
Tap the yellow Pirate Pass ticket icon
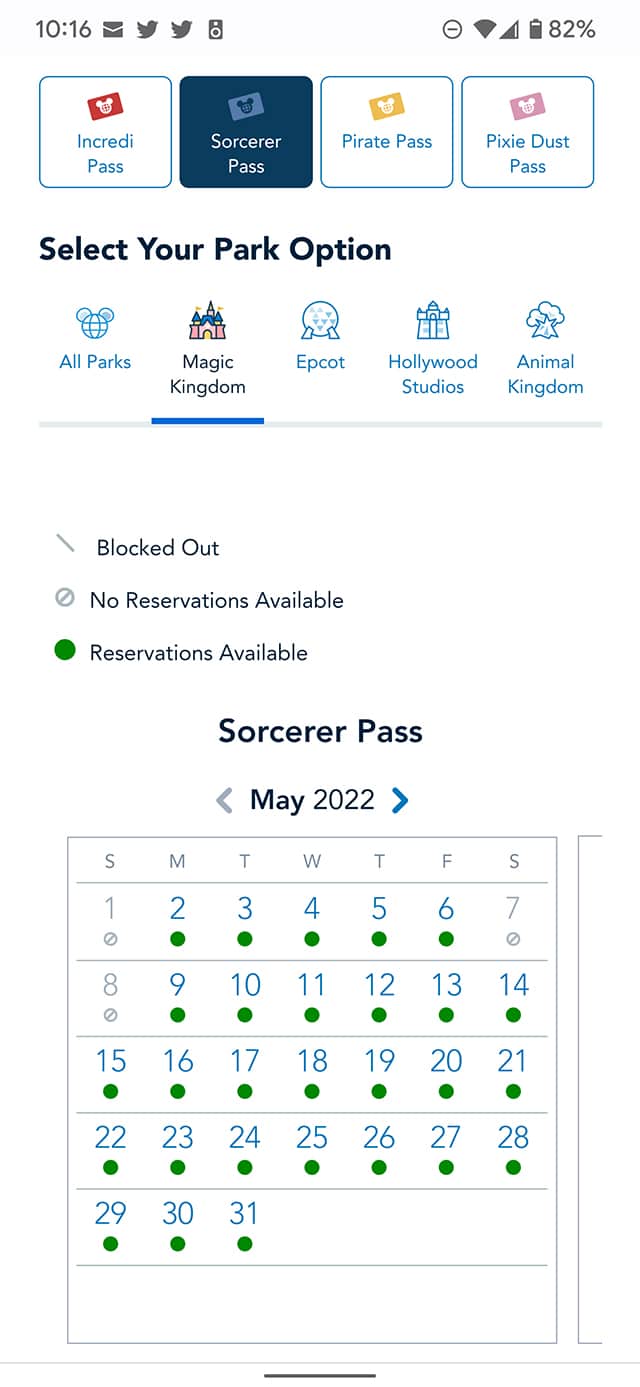386,104
